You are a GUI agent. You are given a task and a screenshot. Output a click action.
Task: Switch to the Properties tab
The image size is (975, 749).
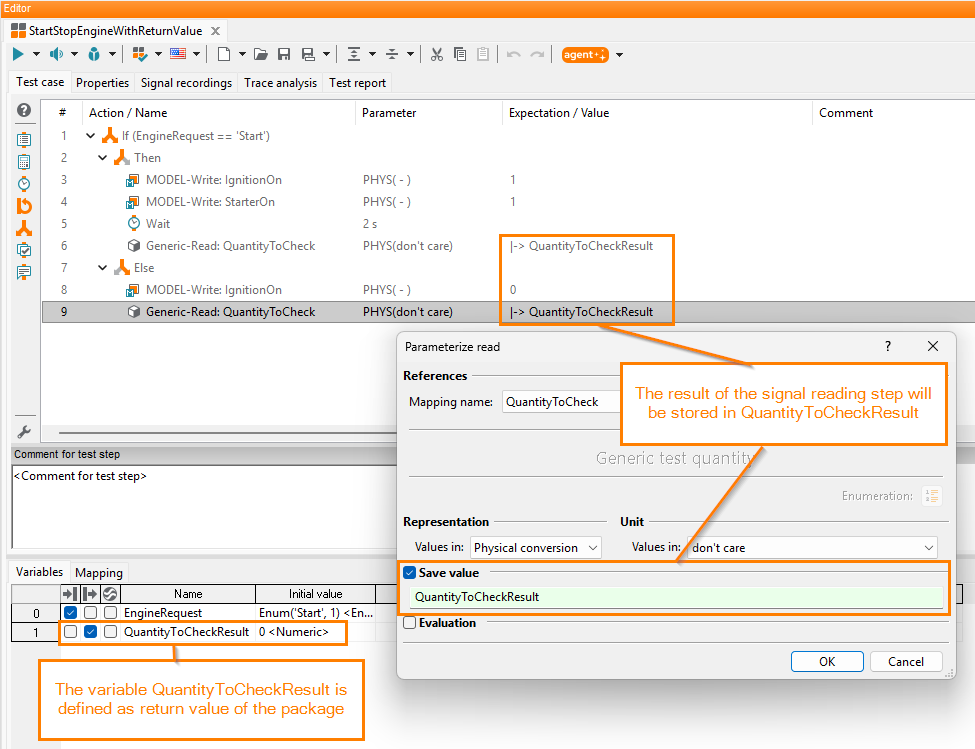pos(103,83)
